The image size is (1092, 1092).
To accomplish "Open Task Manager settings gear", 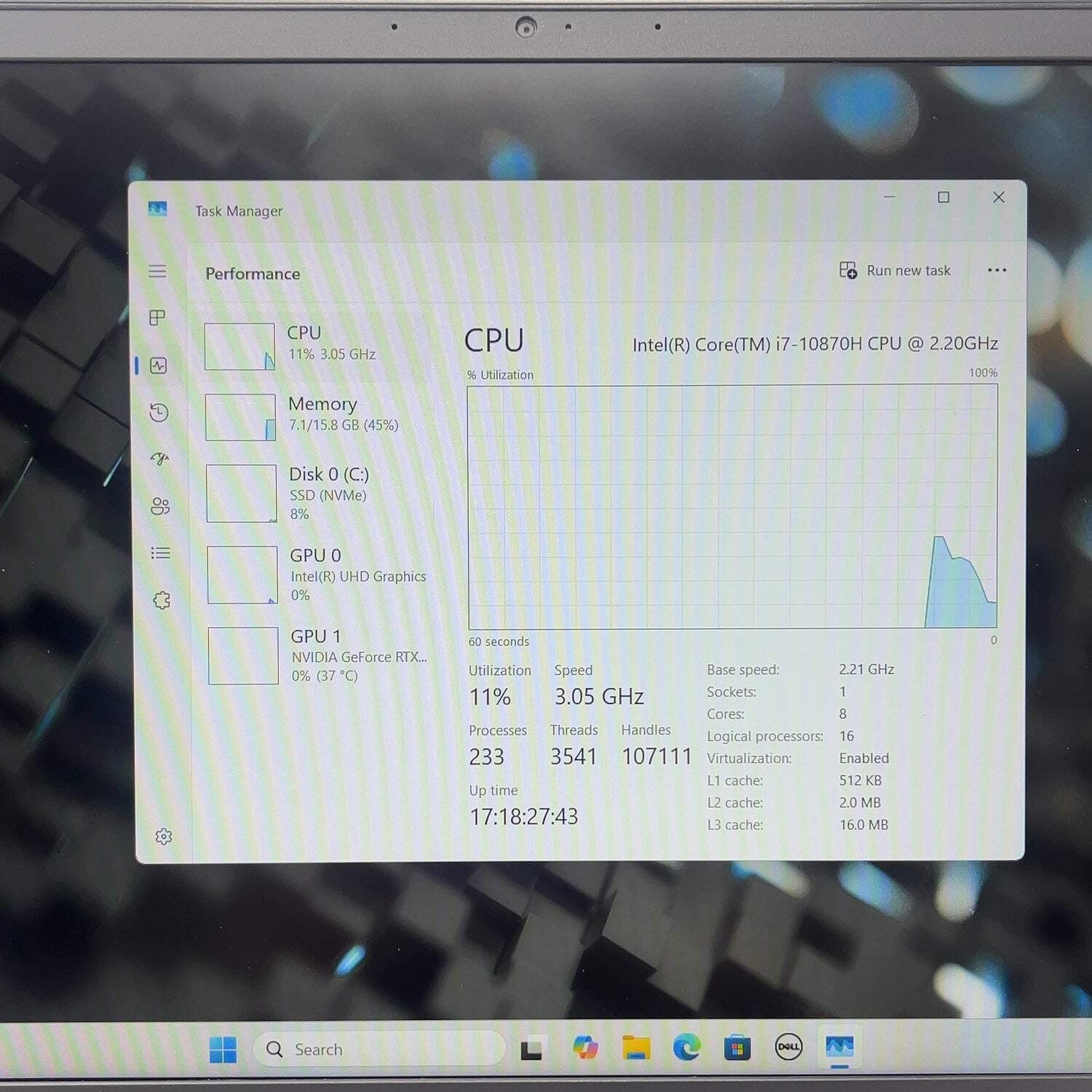I will pos(164,836).
